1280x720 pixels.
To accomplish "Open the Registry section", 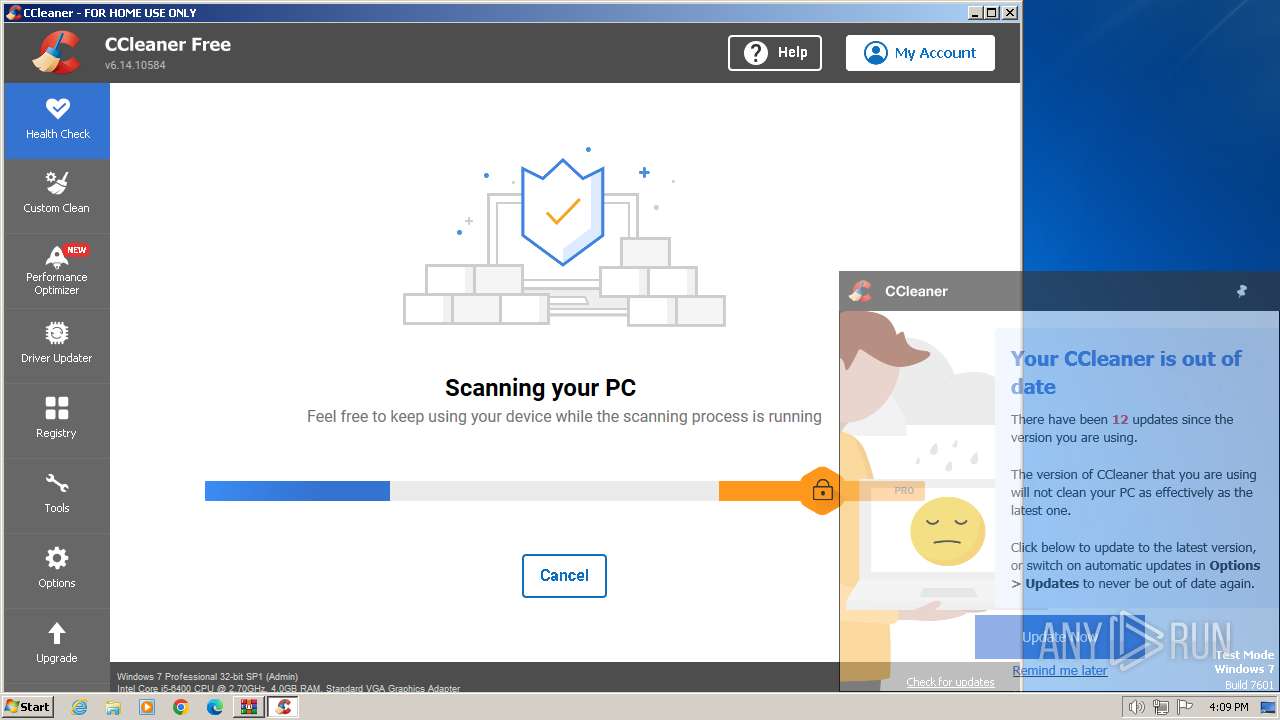I will [x=57, y=421].
